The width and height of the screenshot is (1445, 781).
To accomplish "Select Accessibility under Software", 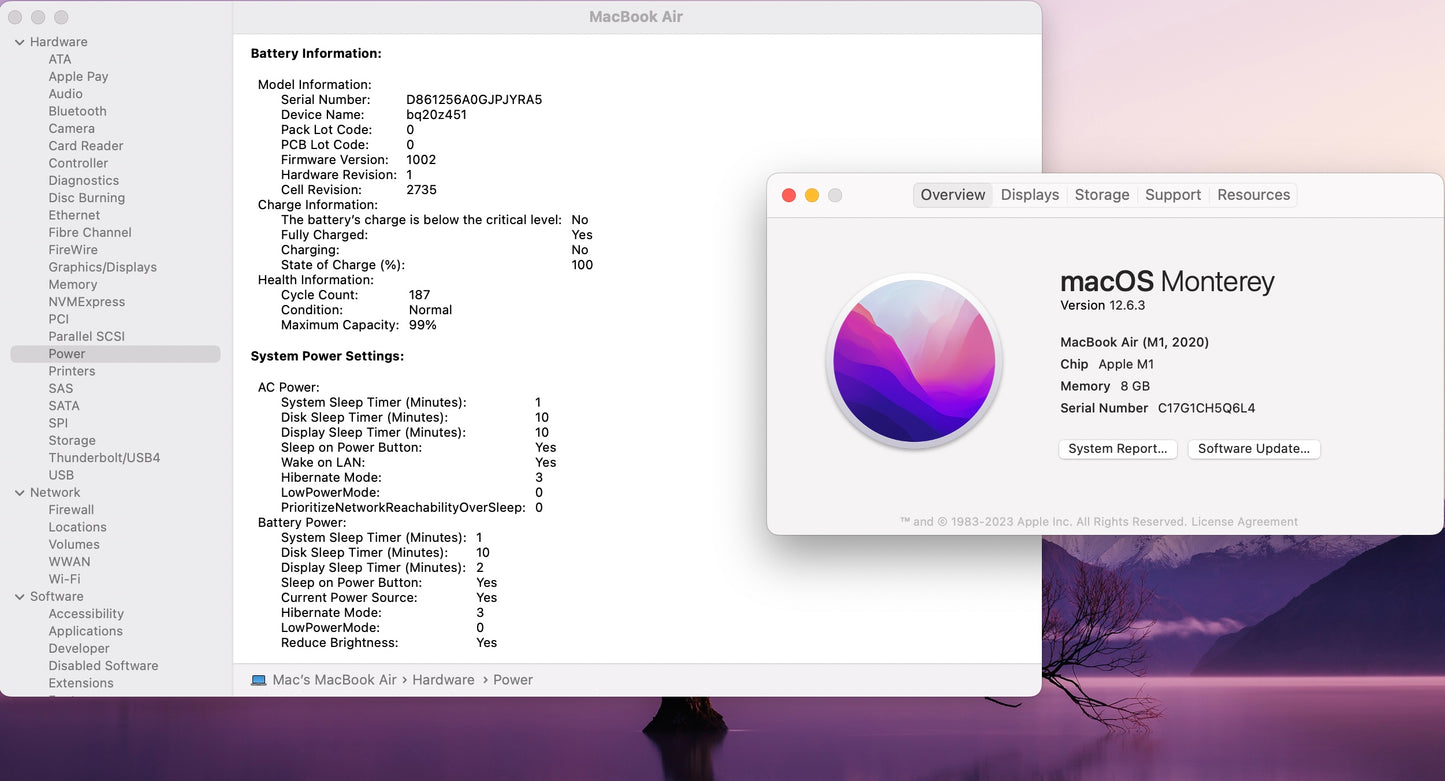I will [86, 614].
